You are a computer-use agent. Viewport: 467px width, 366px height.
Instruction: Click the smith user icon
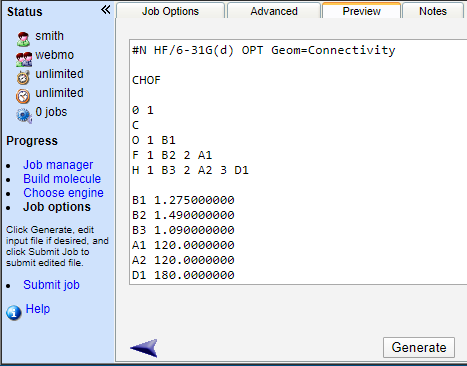coord(23,39)
